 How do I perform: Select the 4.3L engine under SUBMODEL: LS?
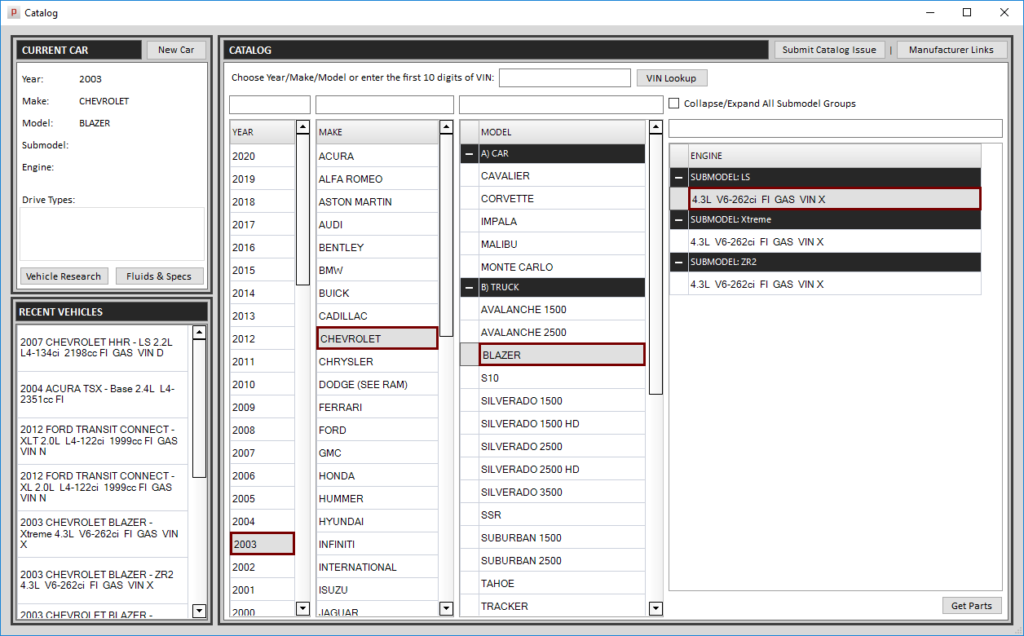pos(835,199)
